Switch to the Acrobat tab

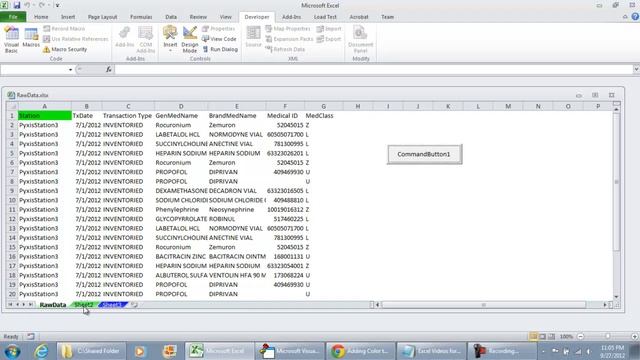tap(359, 17)
